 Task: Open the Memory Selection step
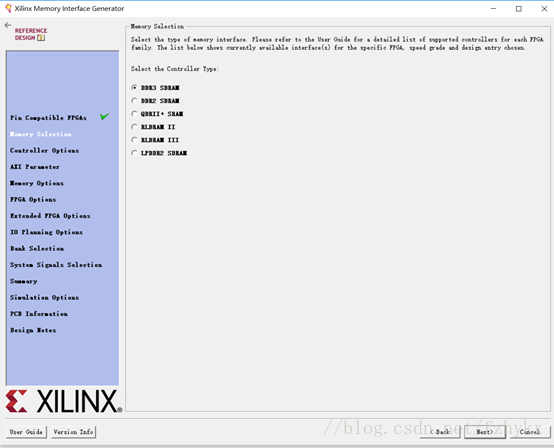pos(41,134)
